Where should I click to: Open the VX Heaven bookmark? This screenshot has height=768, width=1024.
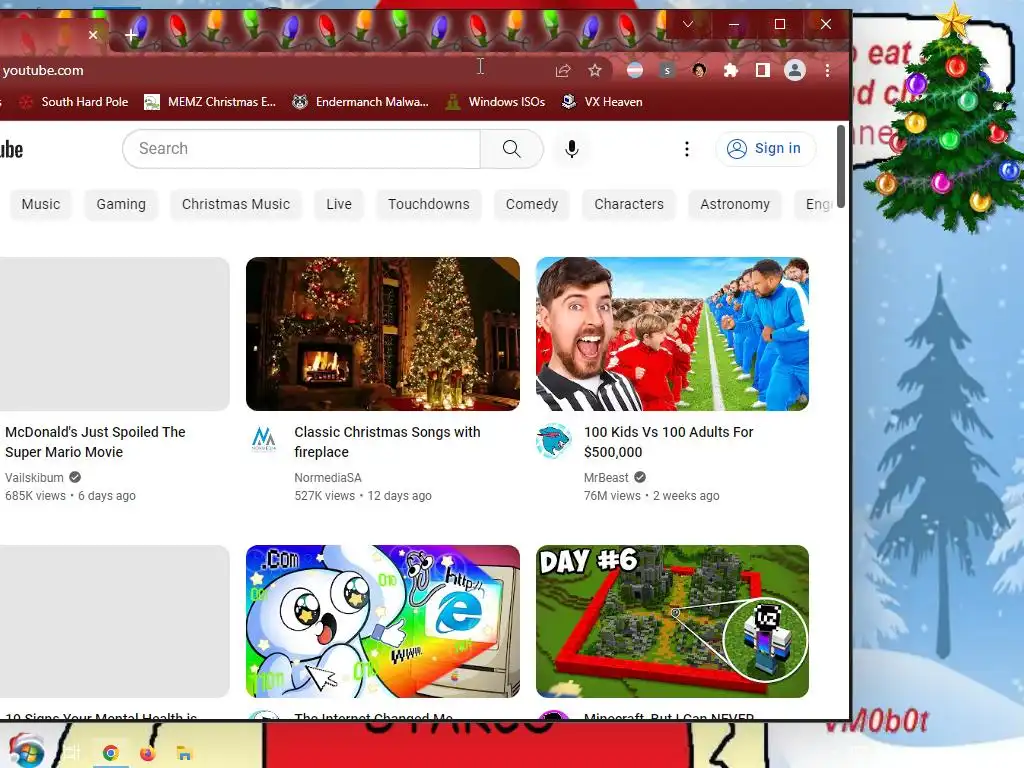(x=603, y=102)
